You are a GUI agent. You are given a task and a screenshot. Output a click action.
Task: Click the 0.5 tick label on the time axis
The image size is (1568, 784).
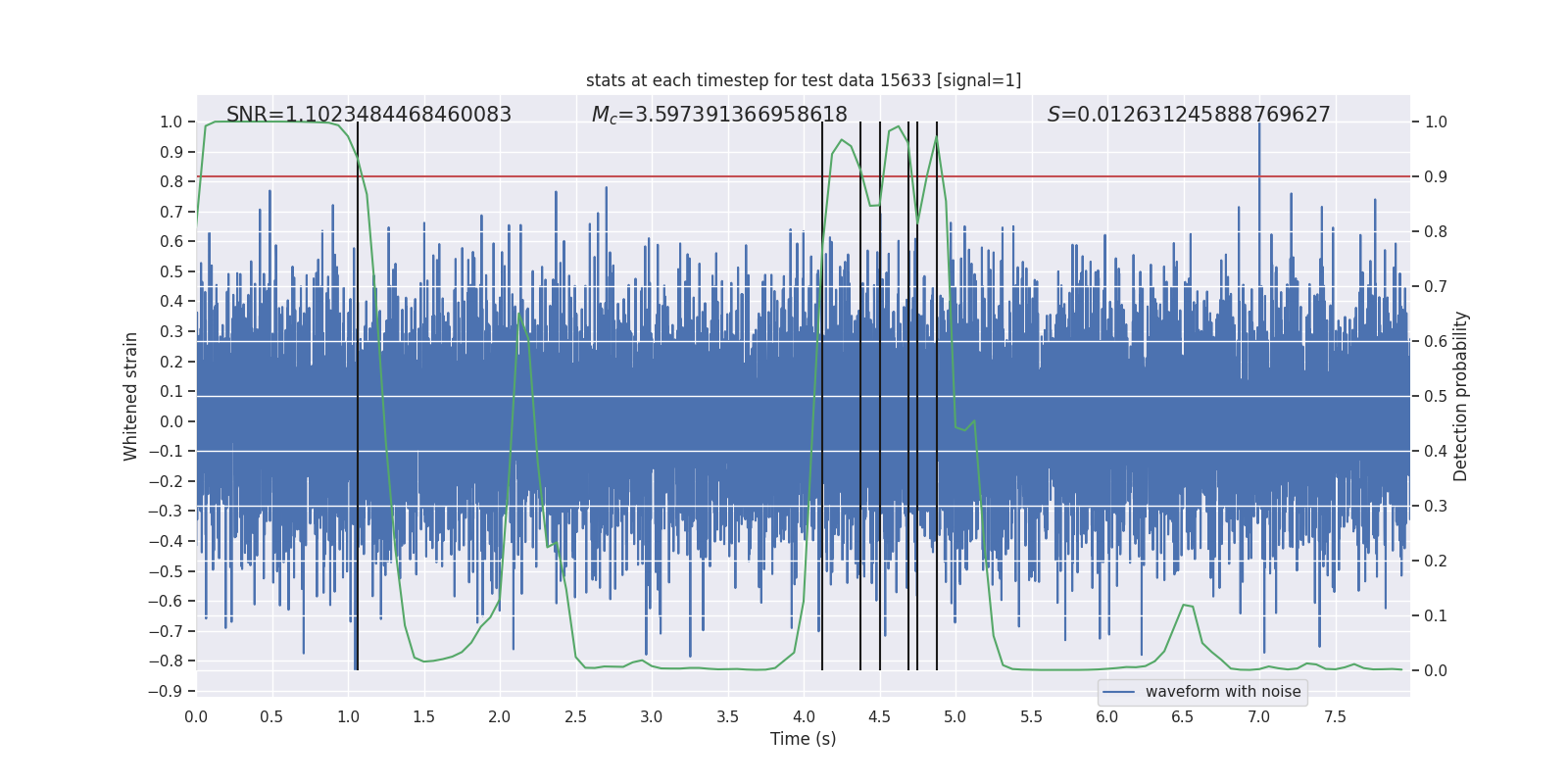click(271, 716)
